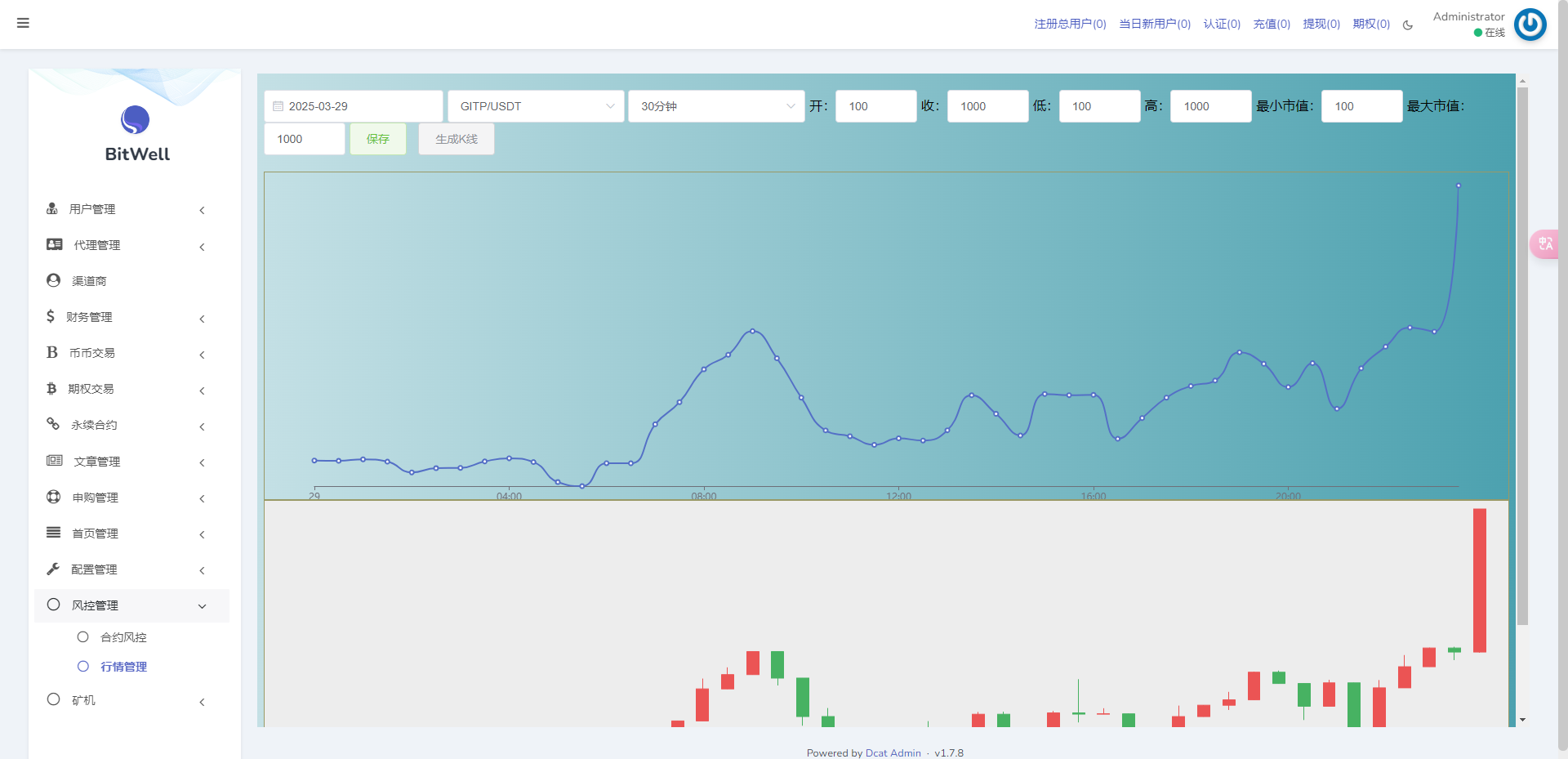The height and width of the screenshot is (759, 1568).
Task: Click the calendar icon in date field
Action: click(x=278, y=106)
